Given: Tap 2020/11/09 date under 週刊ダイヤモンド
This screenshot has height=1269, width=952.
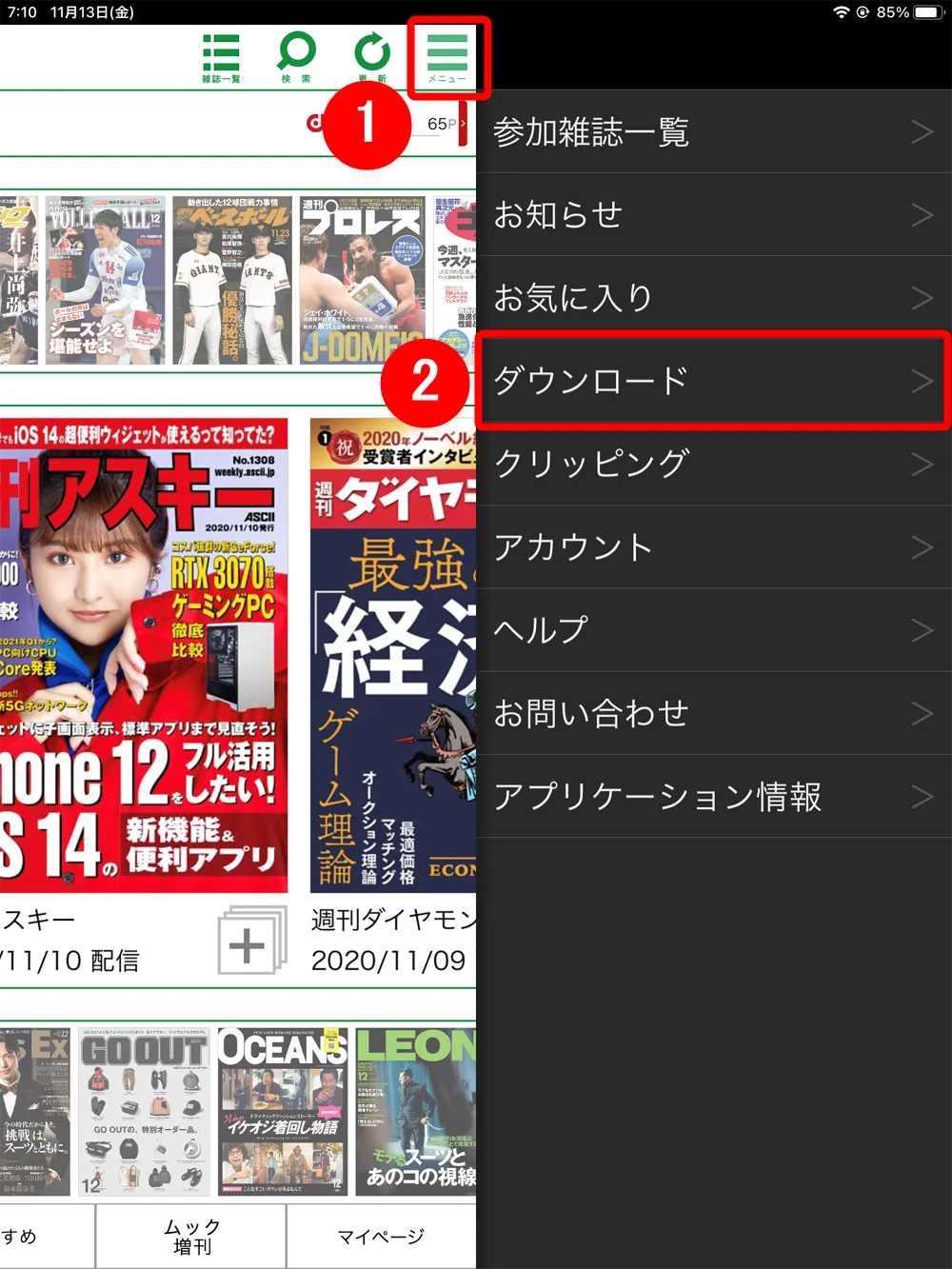Looking at the screenshot, I should pos(388,960).
